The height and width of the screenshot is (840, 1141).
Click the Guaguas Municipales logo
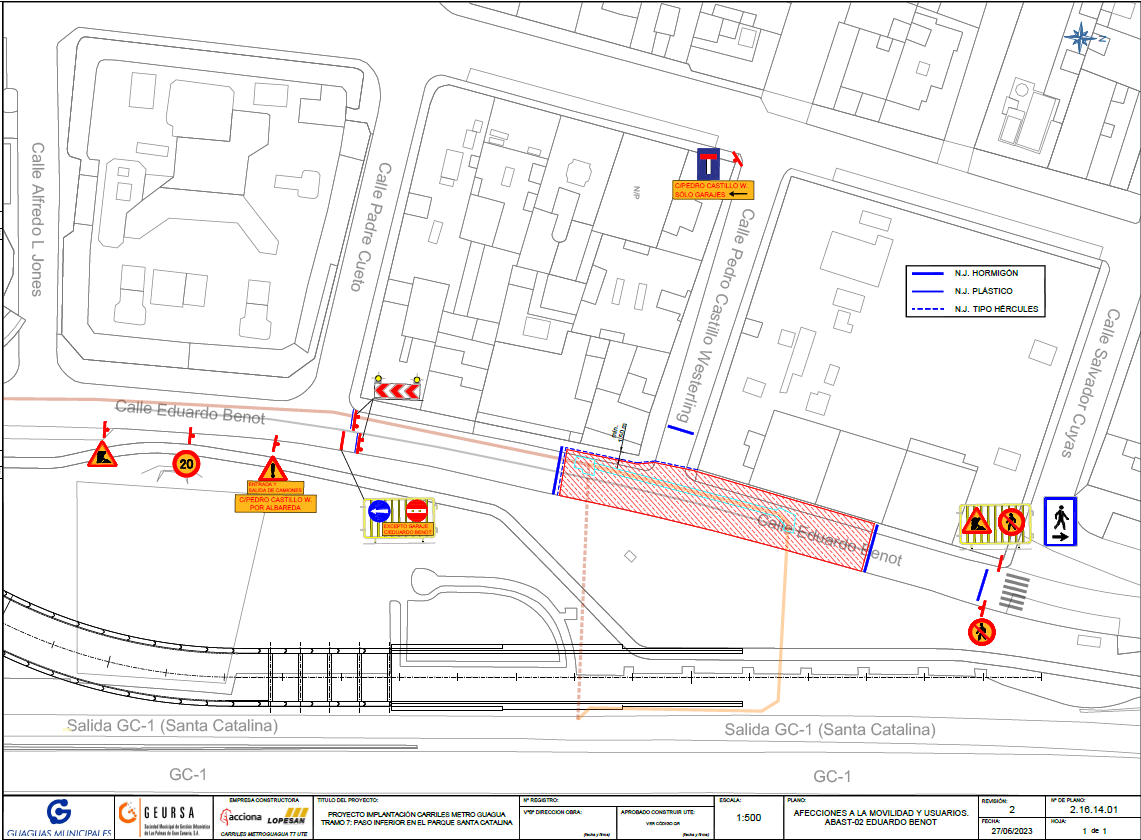tap(59, 818)
